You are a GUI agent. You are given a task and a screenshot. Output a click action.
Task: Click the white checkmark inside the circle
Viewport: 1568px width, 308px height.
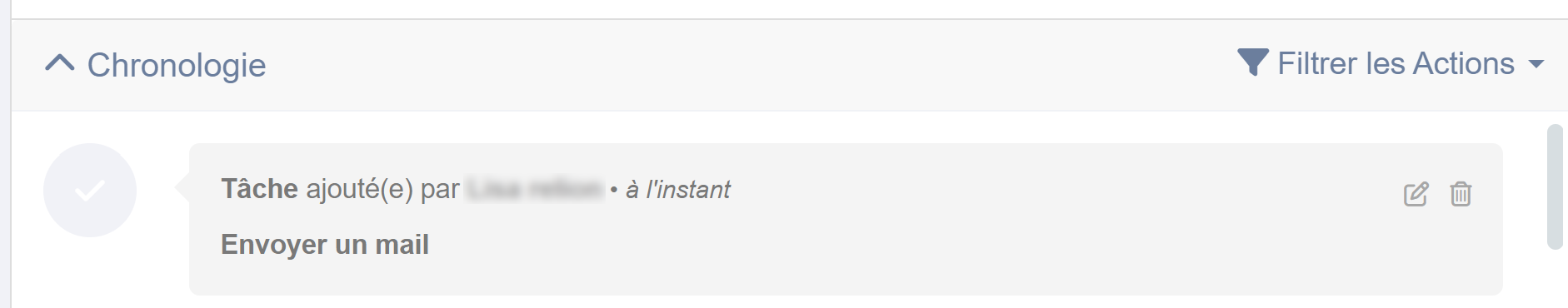coord(90,191)
